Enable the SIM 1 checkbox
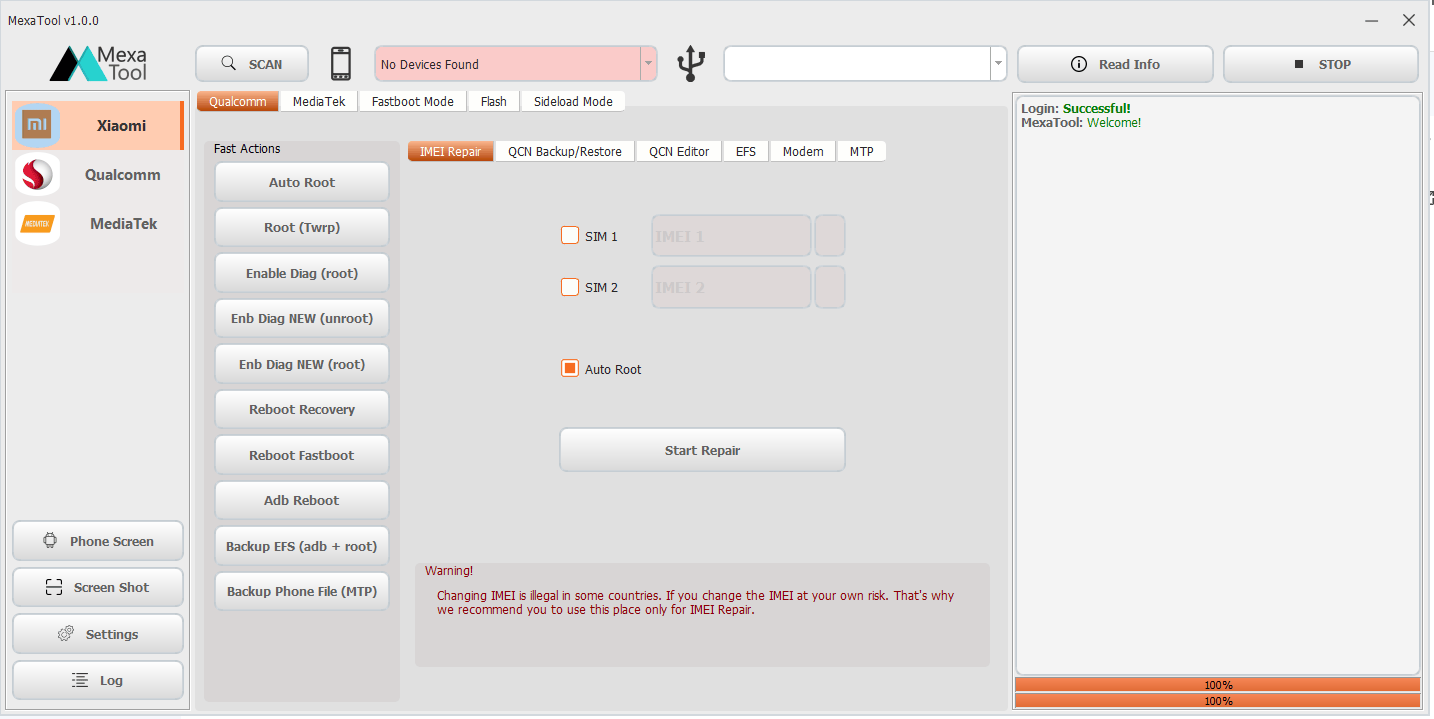Viewport: 1434px width, 719px height. click(x=570, y=235)
